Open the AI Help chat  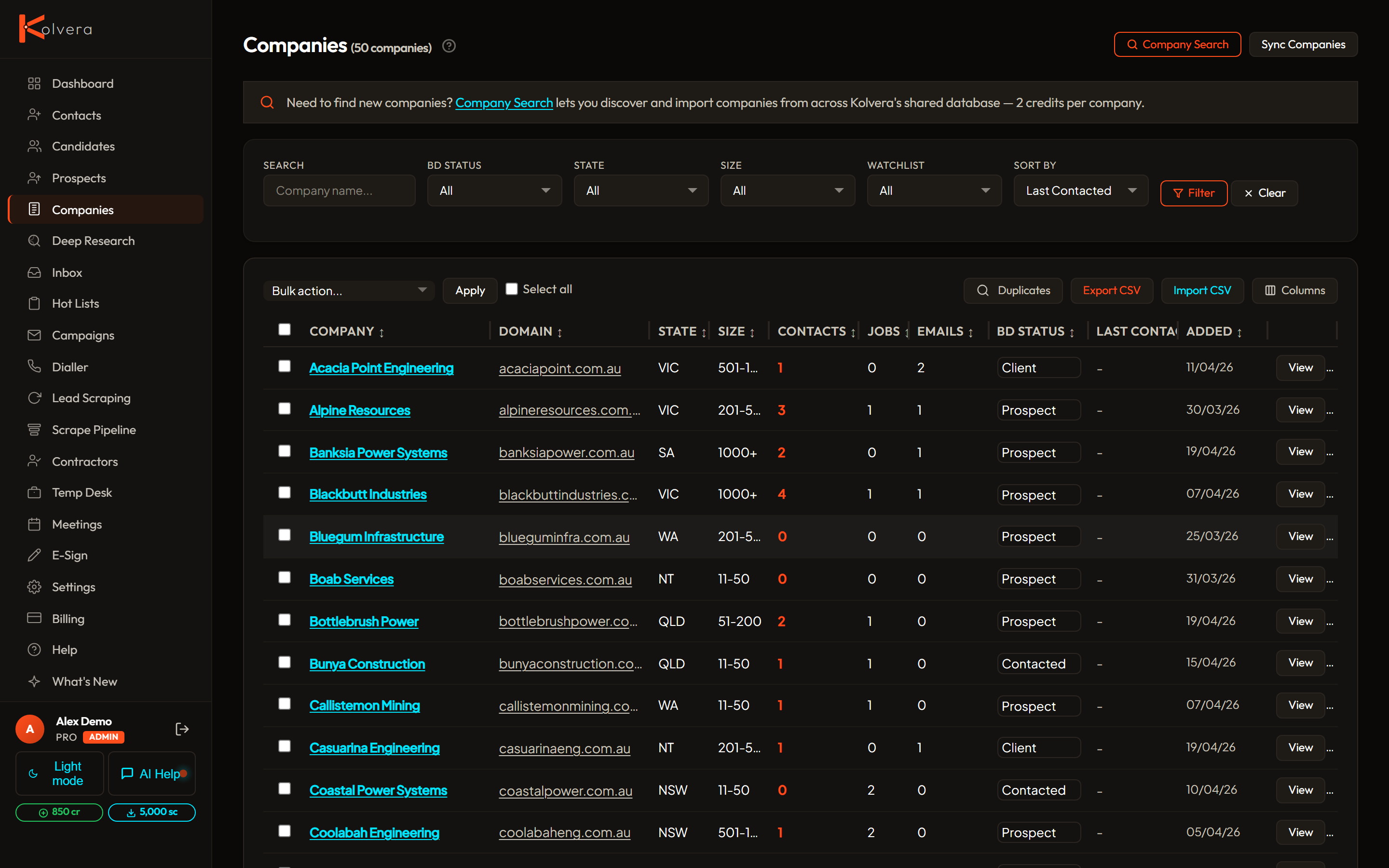click(152, 773)
